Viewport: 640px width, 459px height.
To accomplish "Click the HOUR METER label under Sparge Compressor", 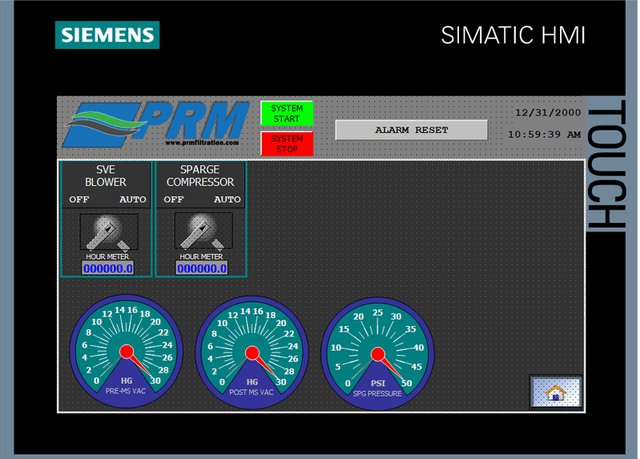I will [202, 257].
